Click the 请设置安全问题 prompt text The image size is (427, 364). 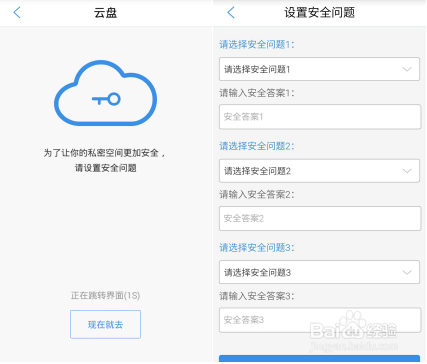[x=105, y=168]
